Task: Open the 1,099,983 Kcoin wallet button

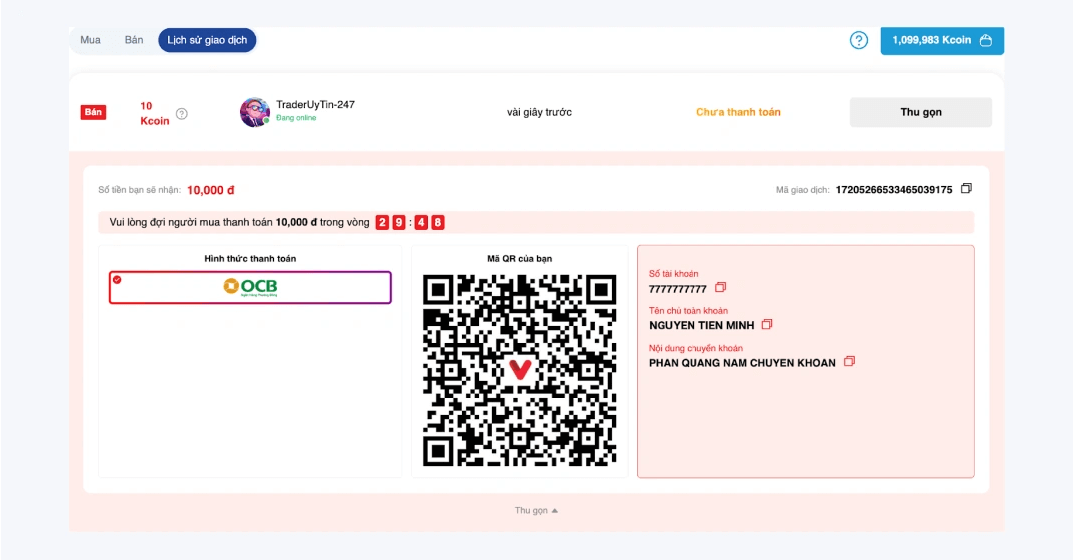Action: [942, 40]
